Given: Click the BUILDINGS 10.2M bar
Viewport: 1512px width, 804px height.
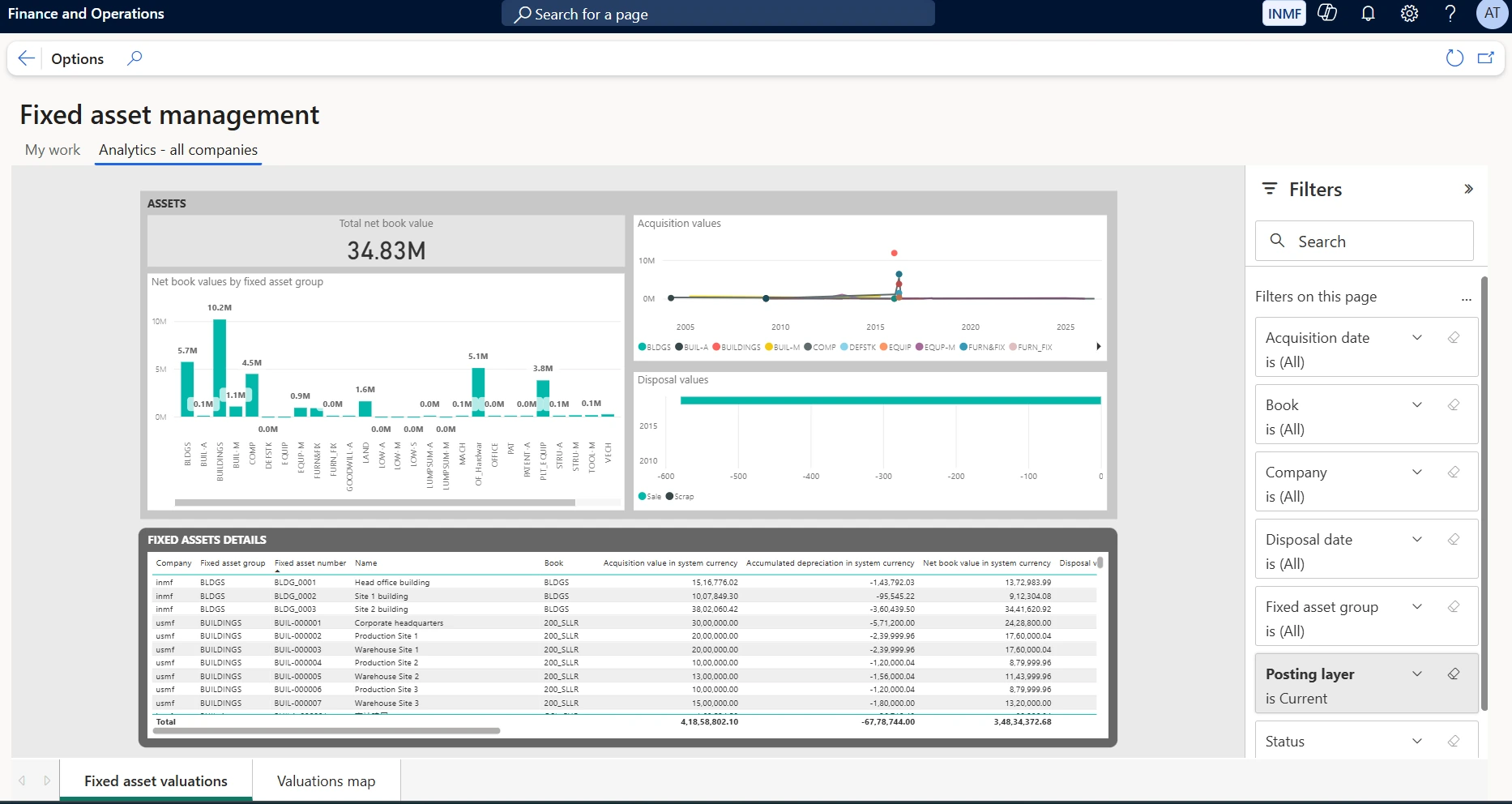Looking at the screenshot, I should point(220,368).
